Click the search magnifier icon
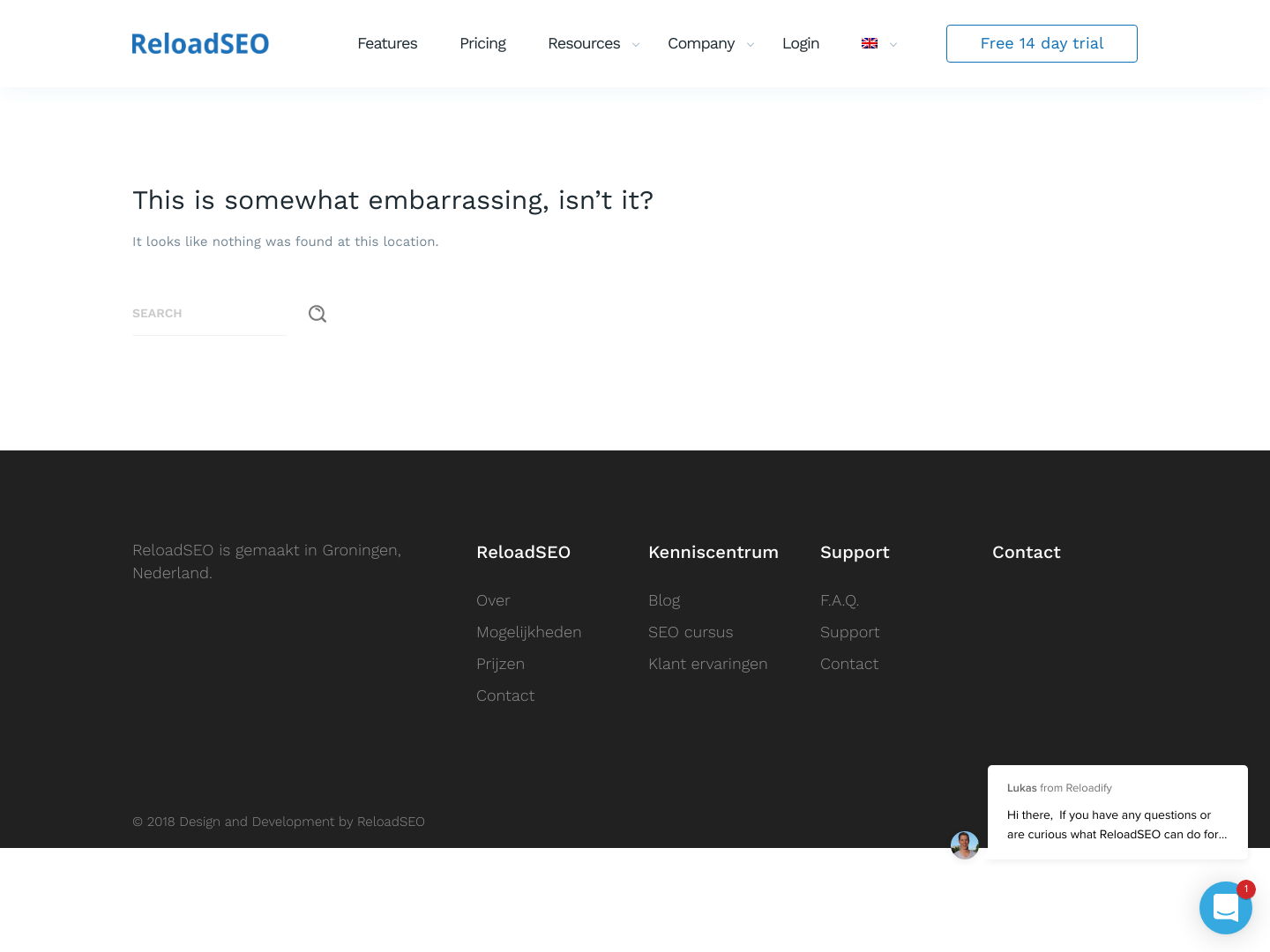1270x952 pixels. click(317, 314)
